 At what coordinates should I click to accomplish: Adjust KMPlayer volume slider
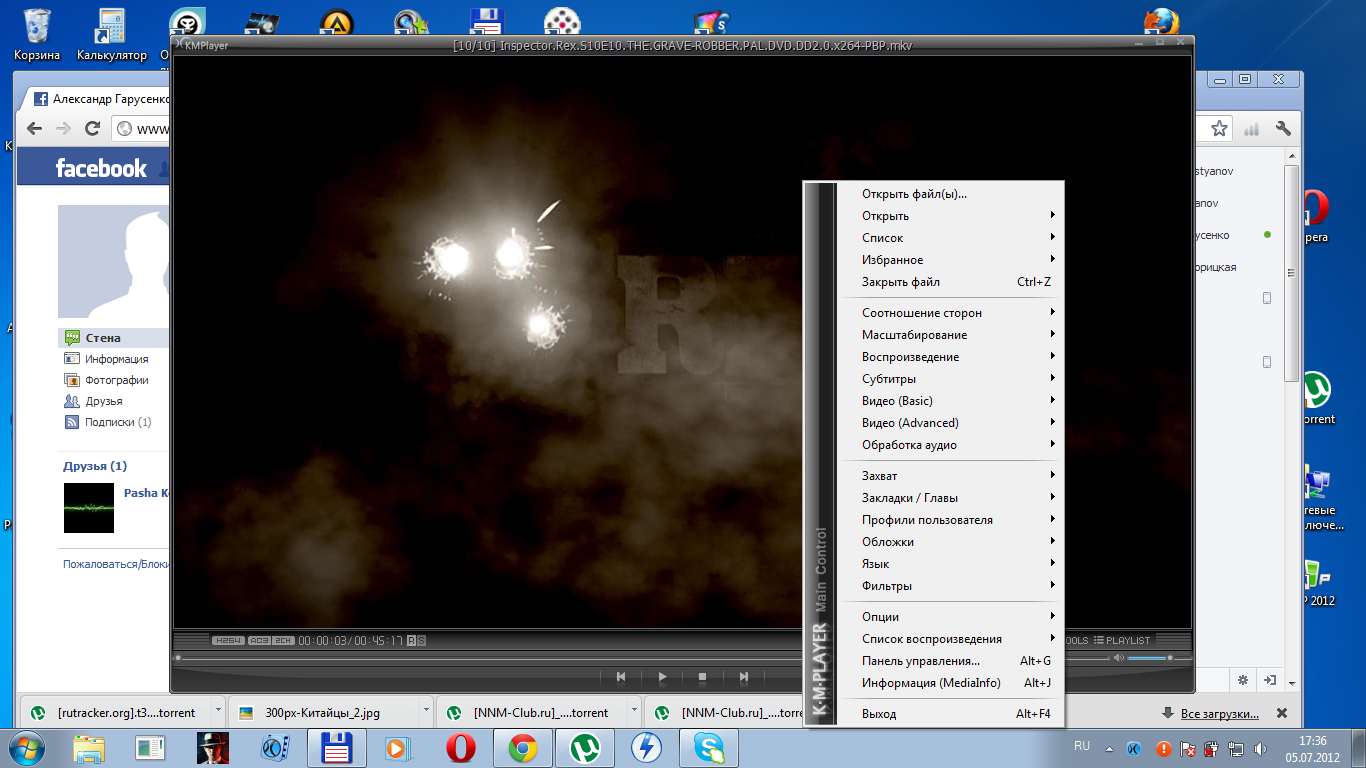coord(1160,658)
